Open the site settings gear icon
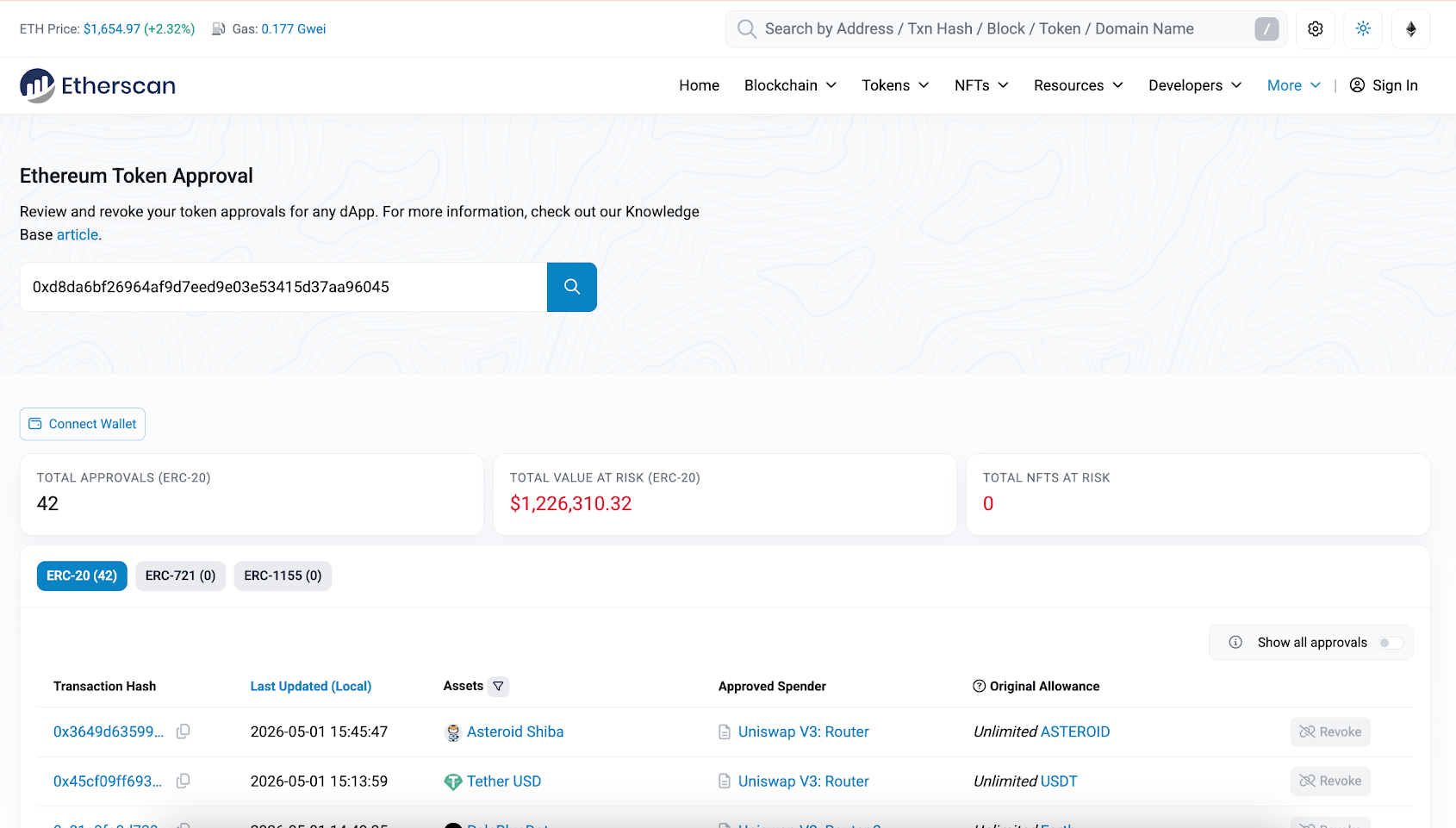 coord(1316,29)
